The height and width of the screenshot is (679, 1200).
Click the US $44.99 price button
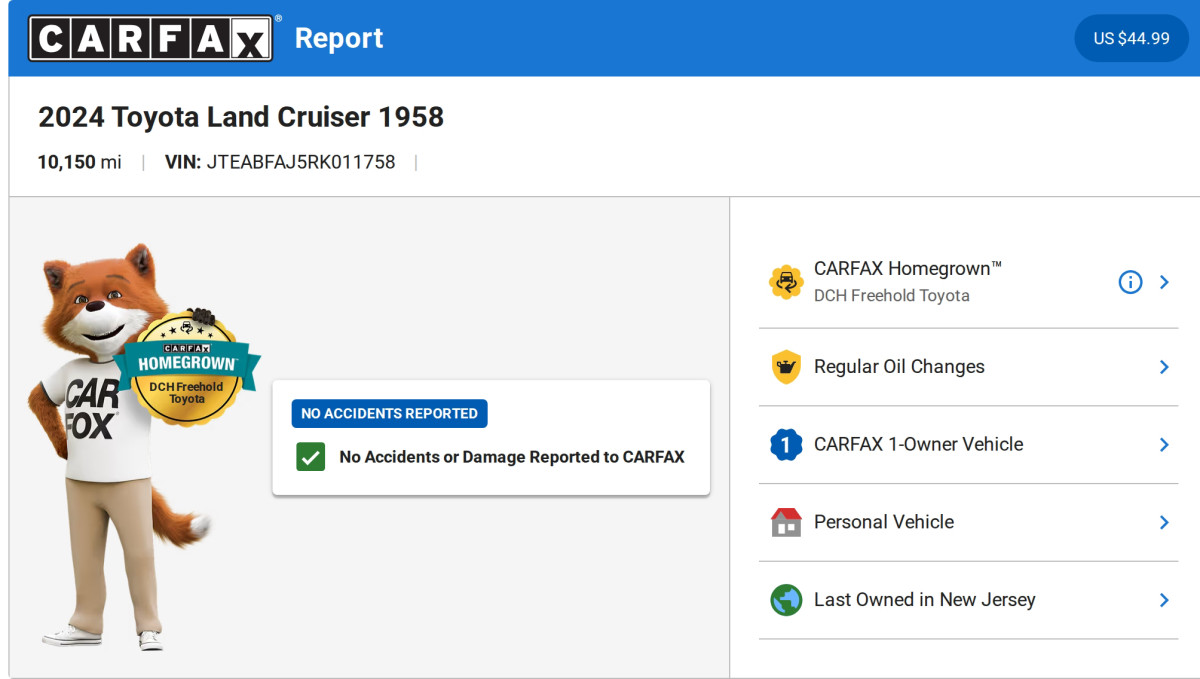click(1131, 38)
